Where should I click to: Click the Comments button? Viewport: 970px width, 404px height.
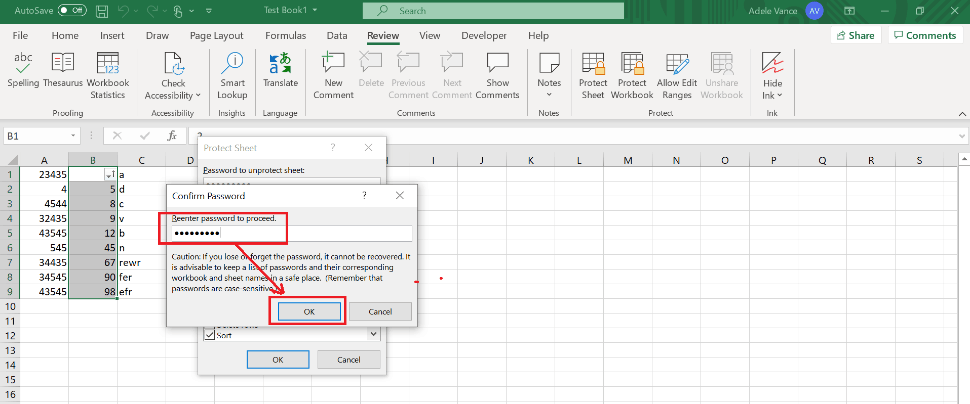(925, 35)
